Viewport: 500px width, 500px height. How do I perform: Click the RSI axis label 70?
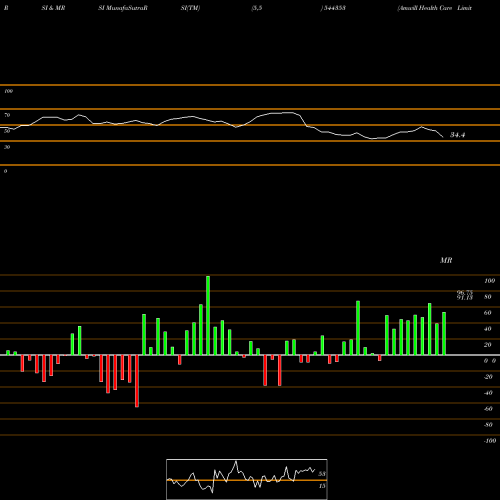pyautogui.click(x=7, y=115)
